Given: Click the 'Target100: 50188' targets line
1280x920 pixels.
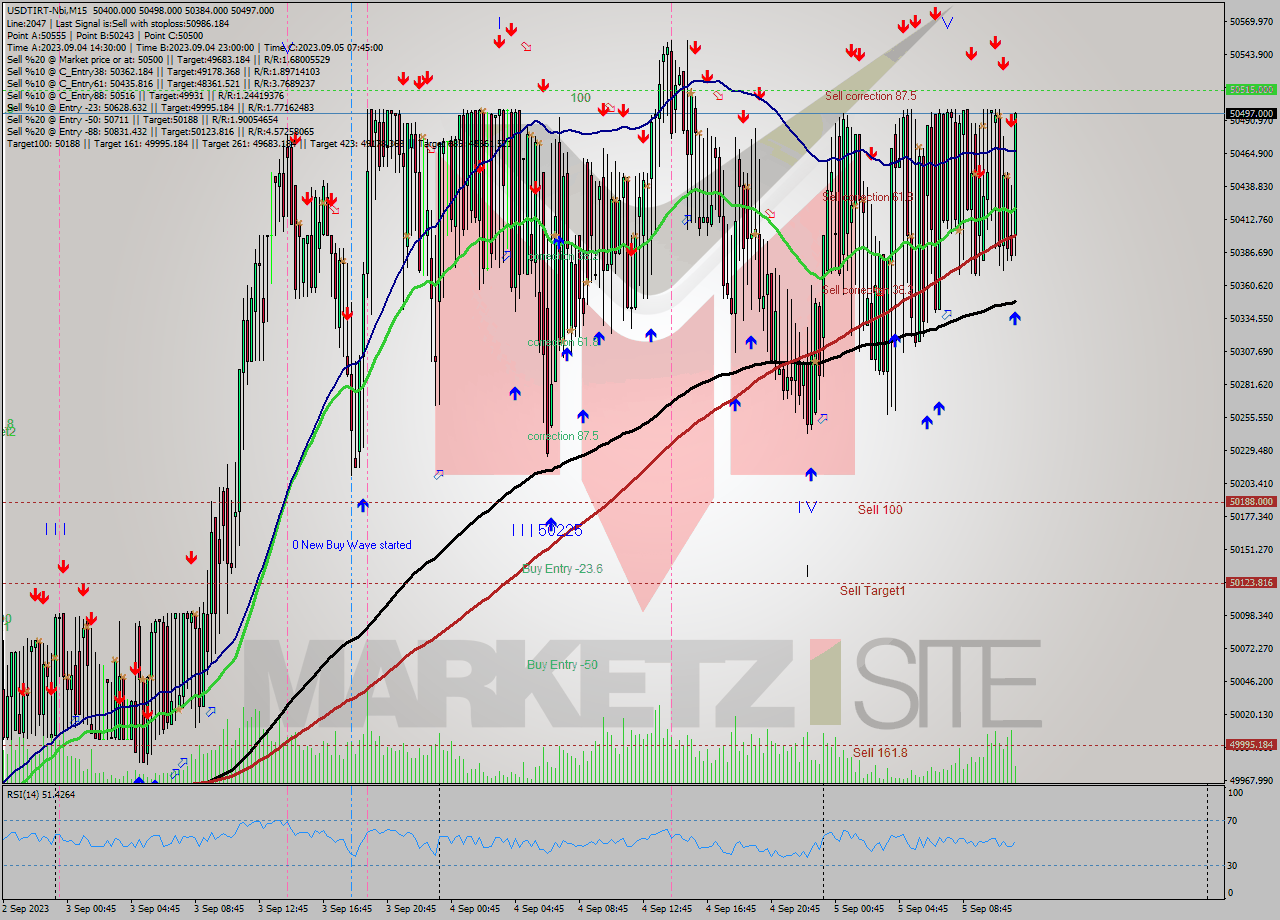Looking at the screenshot, I should pos(260,144).
